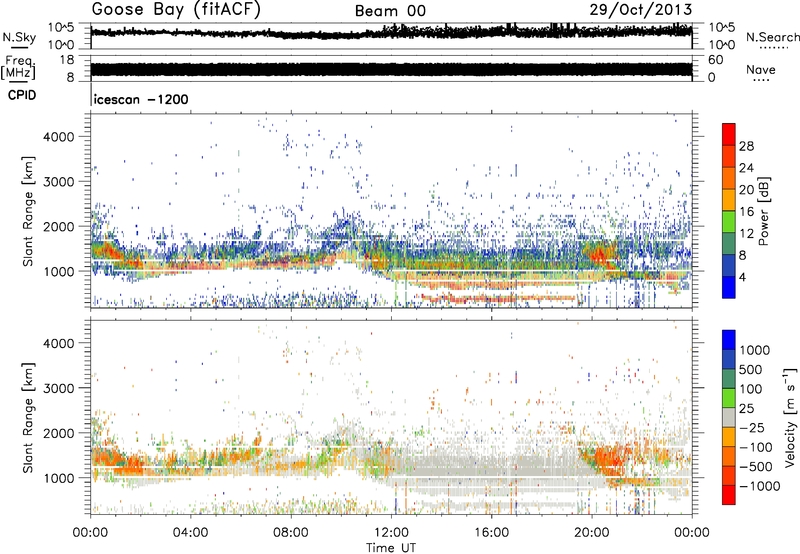Click the 'Freq. [MHz]' label

18,67
